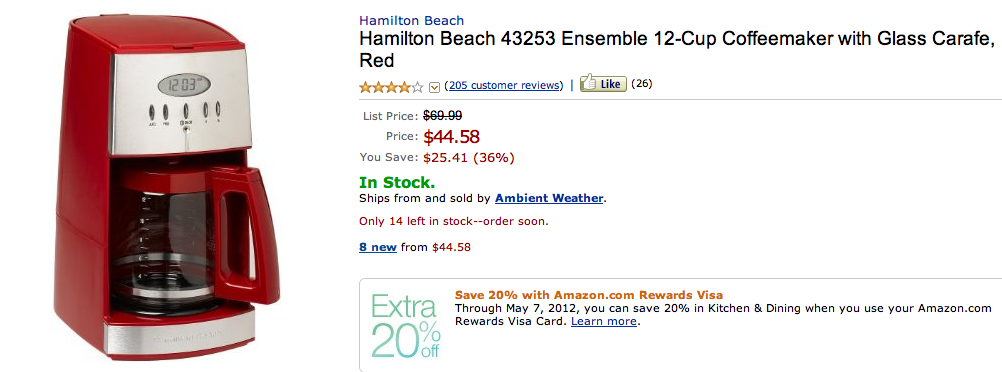Screen dimensions: 1002x372
Task: Click the 8 new offers link
Action: (378, 247)
